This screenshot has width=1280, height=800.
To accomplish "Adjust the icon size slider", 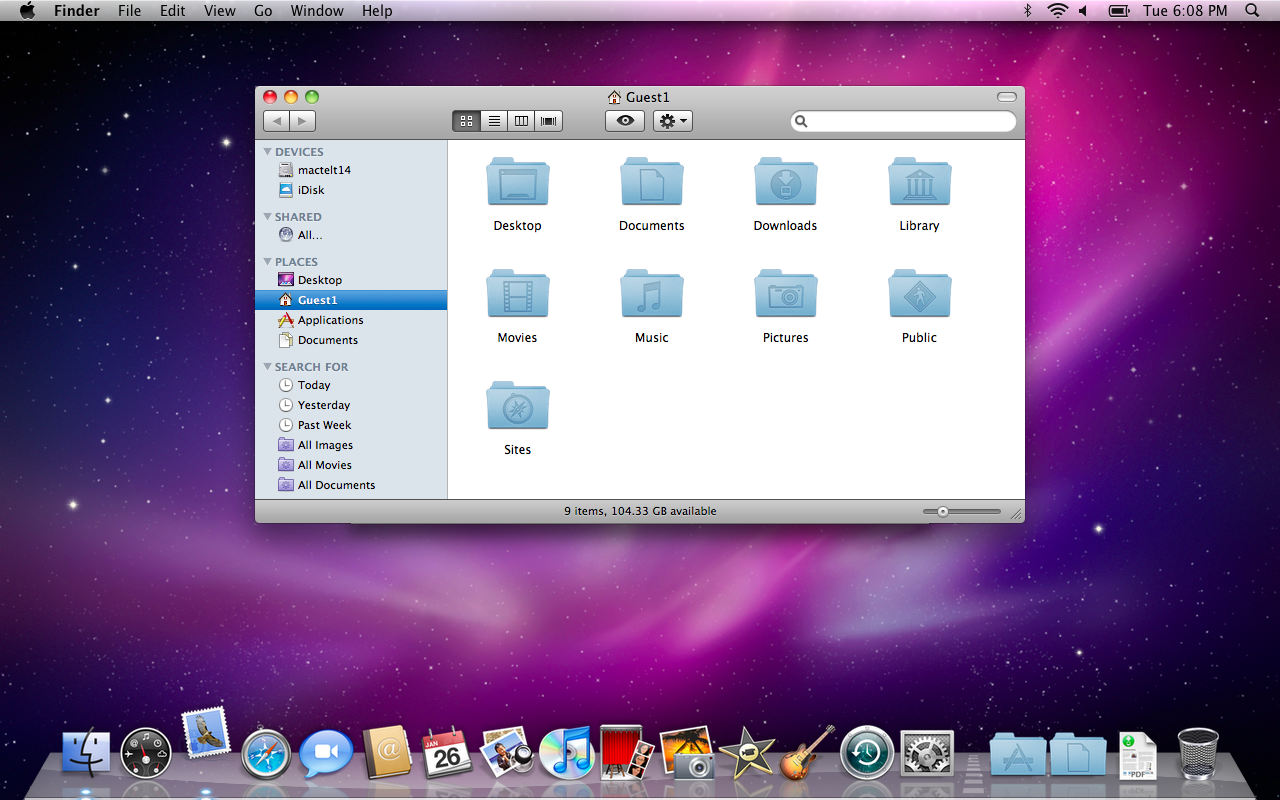I will pyautogui.click(x=943, y=511).
